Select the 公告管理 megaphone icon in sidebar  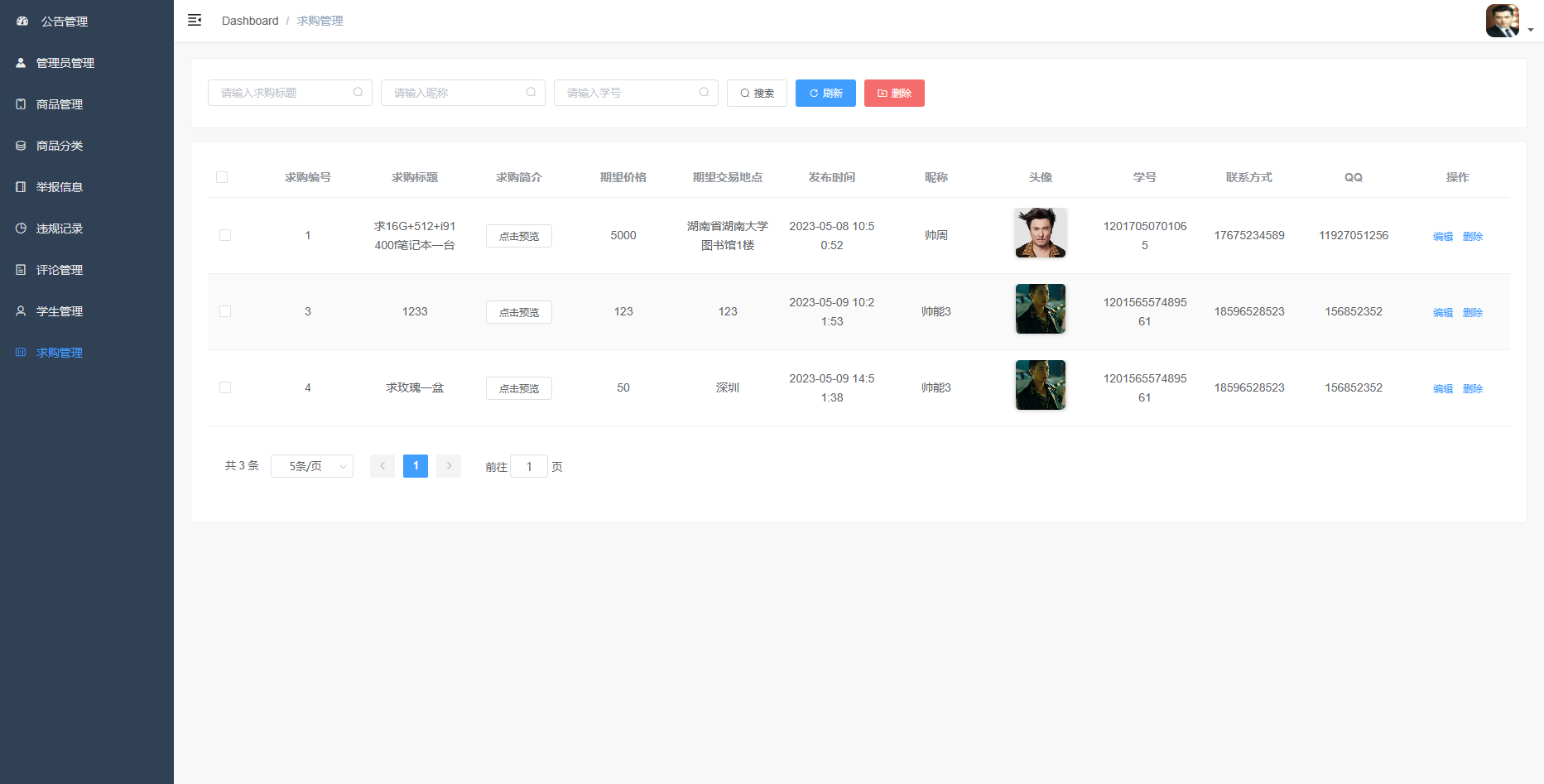tap(21, 21)
